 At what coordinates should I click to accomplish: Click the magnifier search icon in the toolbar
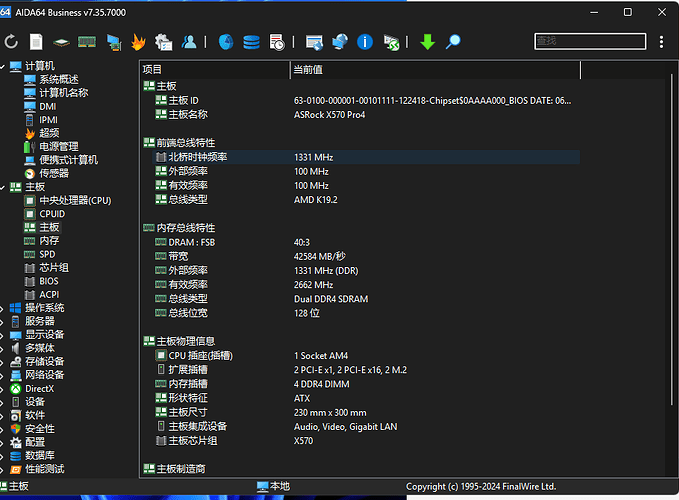pyautogui.click(x=453, y=42)
